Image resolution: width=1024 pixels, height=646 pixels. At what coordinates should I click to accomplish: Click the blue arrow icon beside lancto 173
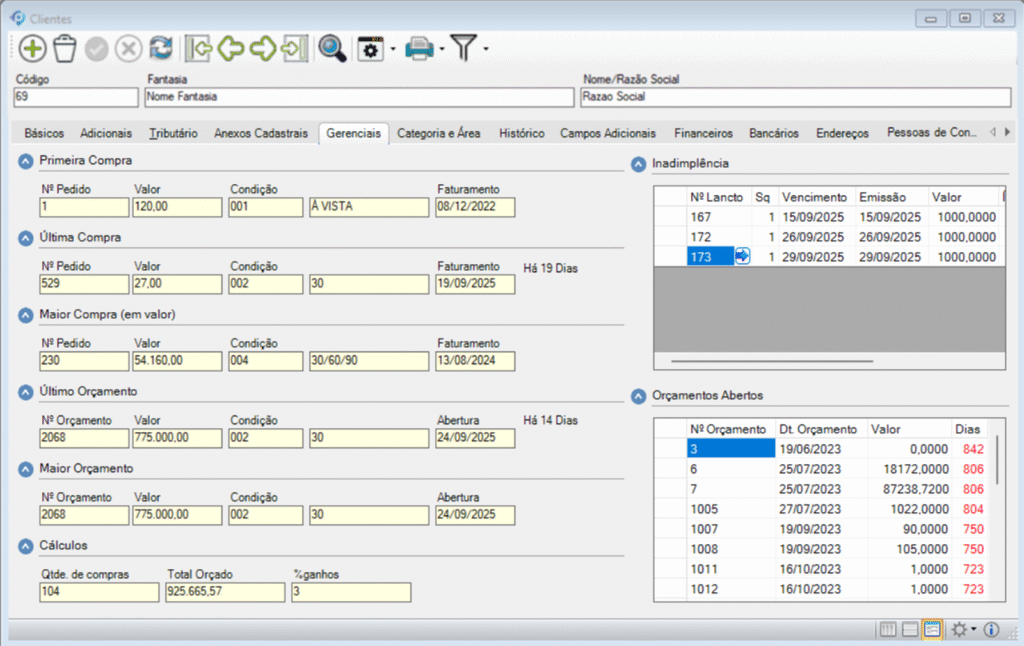click(743, 257)
